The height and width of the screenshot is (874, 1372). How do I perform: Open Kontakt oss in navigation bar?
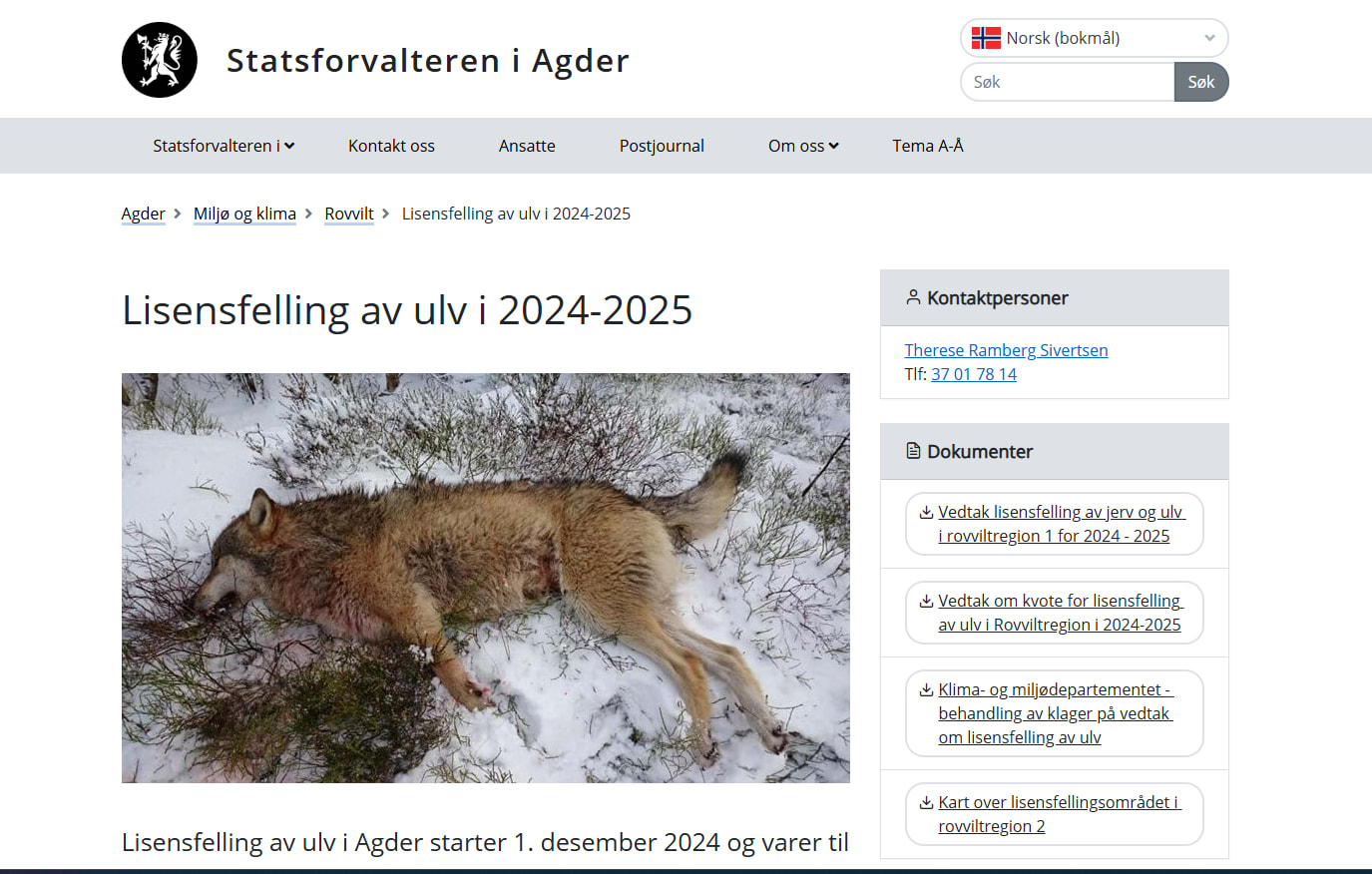391,146
